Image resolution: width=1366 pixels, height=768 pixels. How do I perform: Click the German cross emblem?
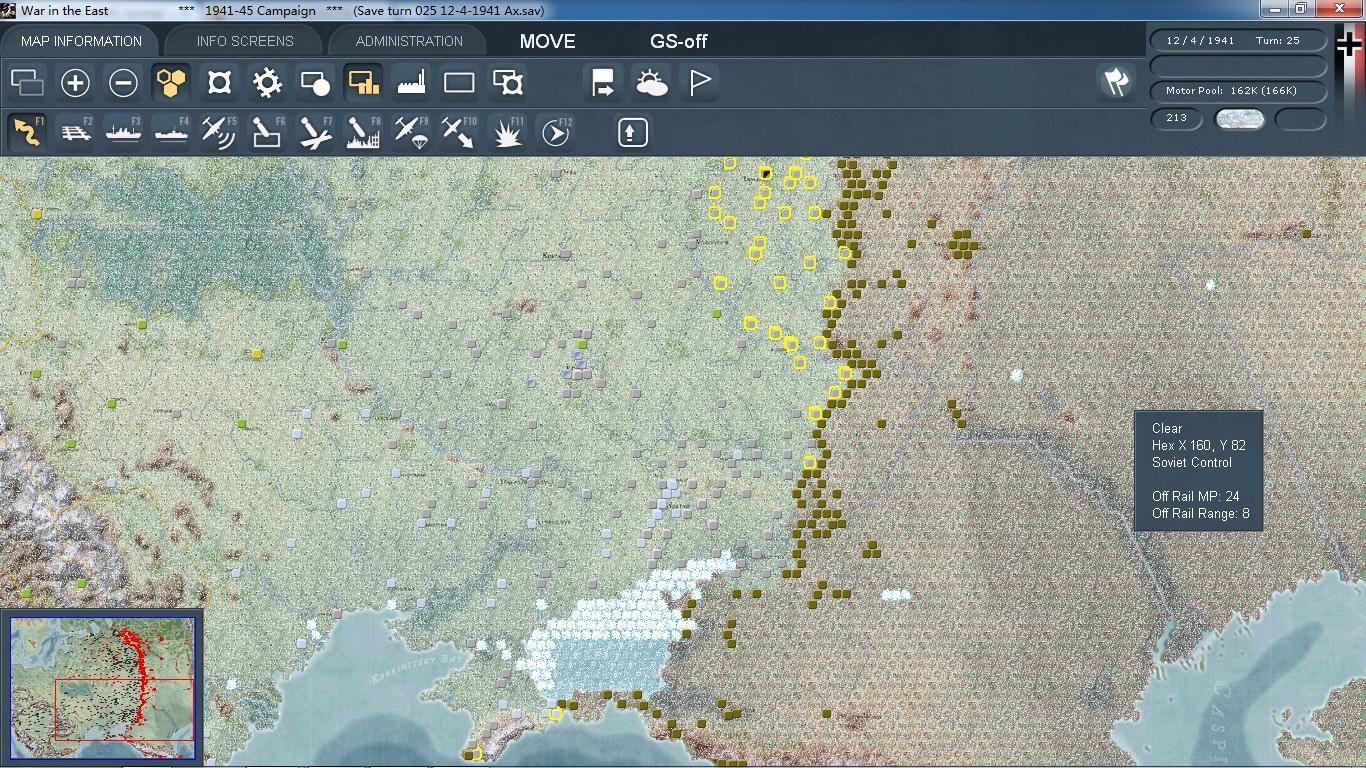click(1349, 45)
